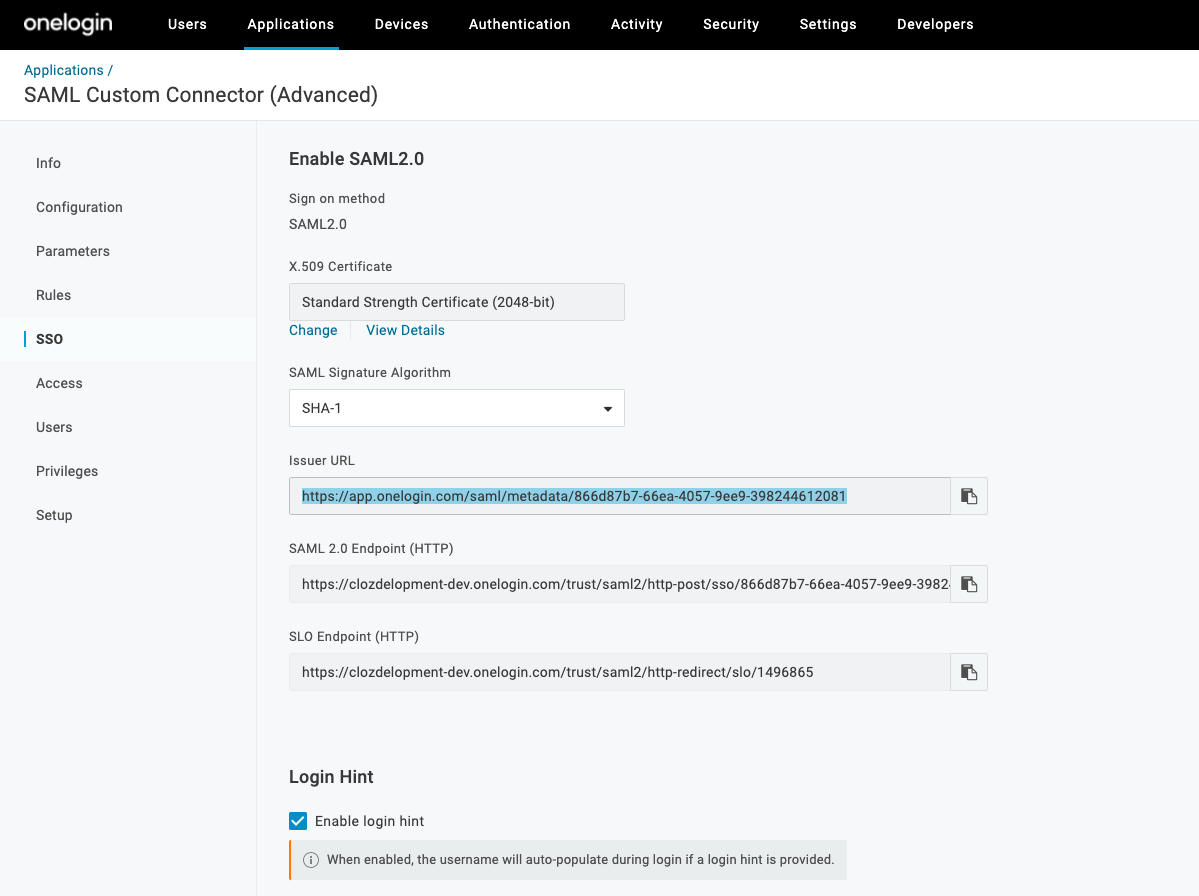This screenshot has width=1199, height=896.
Task: Click the Security menu item
Action: (x=731, y=24)
